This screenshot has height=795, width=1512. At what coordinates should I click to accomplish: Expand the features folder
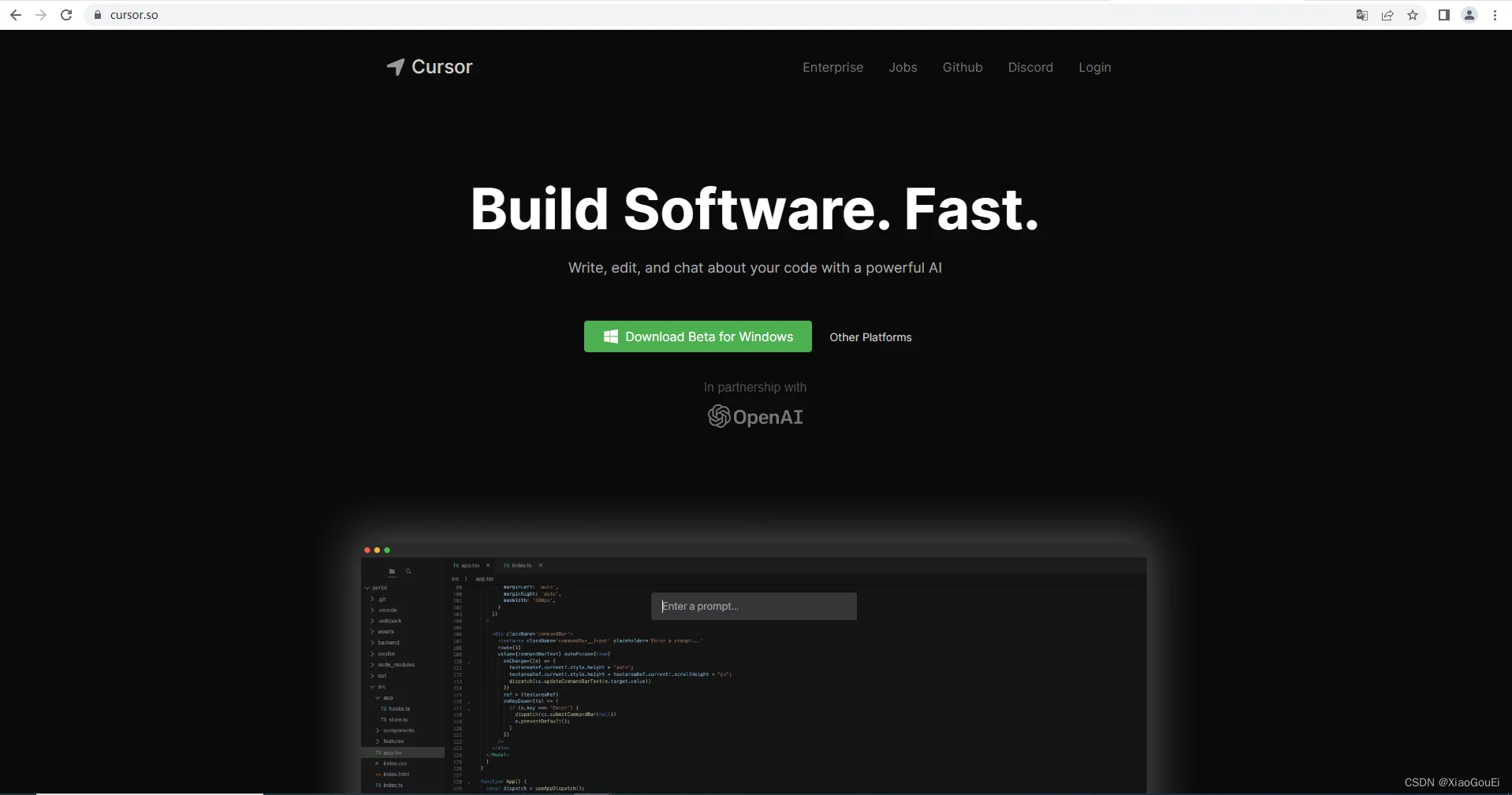click(x=390, y=741)
